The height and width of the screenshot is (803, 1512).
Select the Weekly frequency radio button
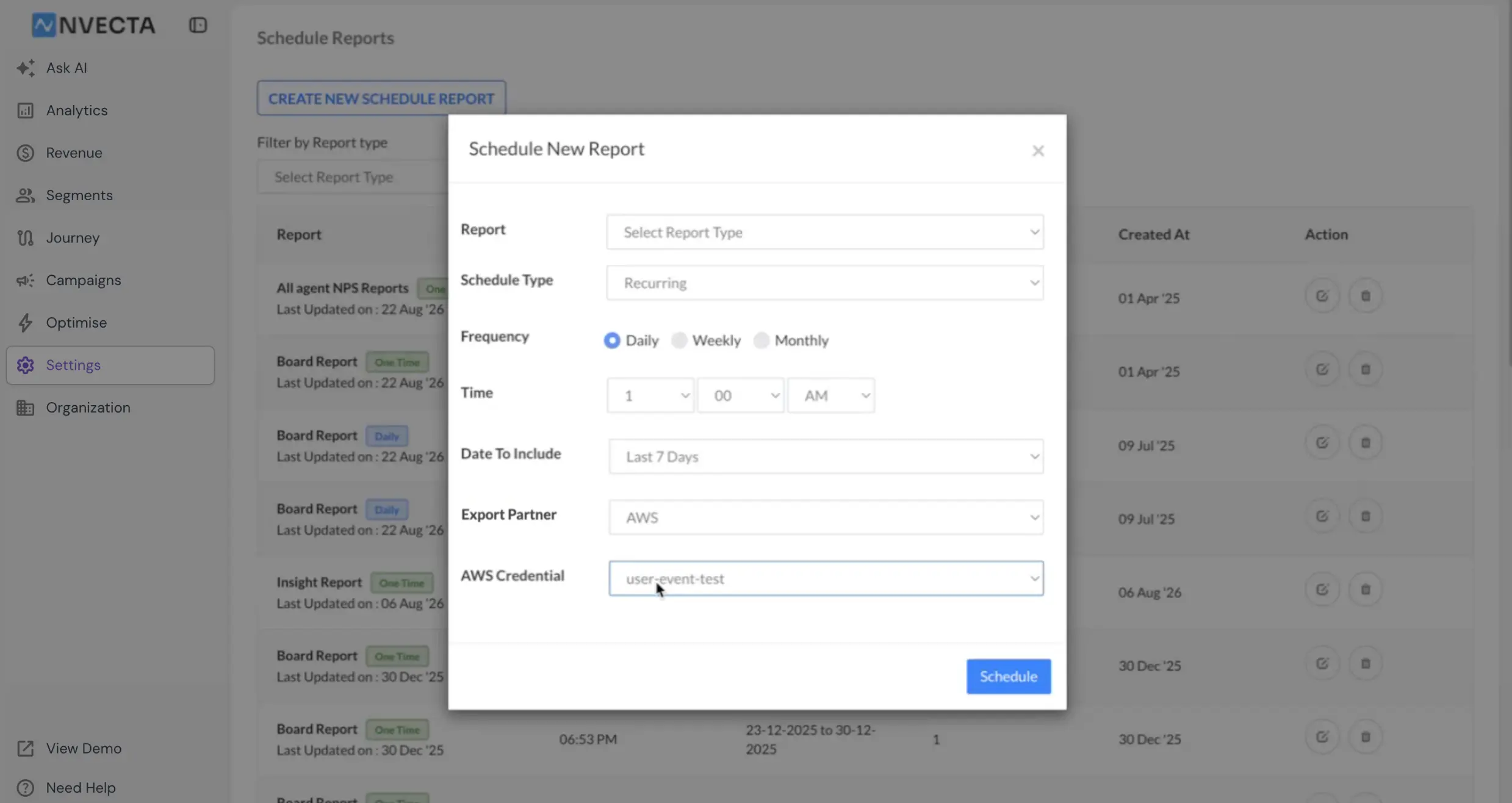(679, 340)
